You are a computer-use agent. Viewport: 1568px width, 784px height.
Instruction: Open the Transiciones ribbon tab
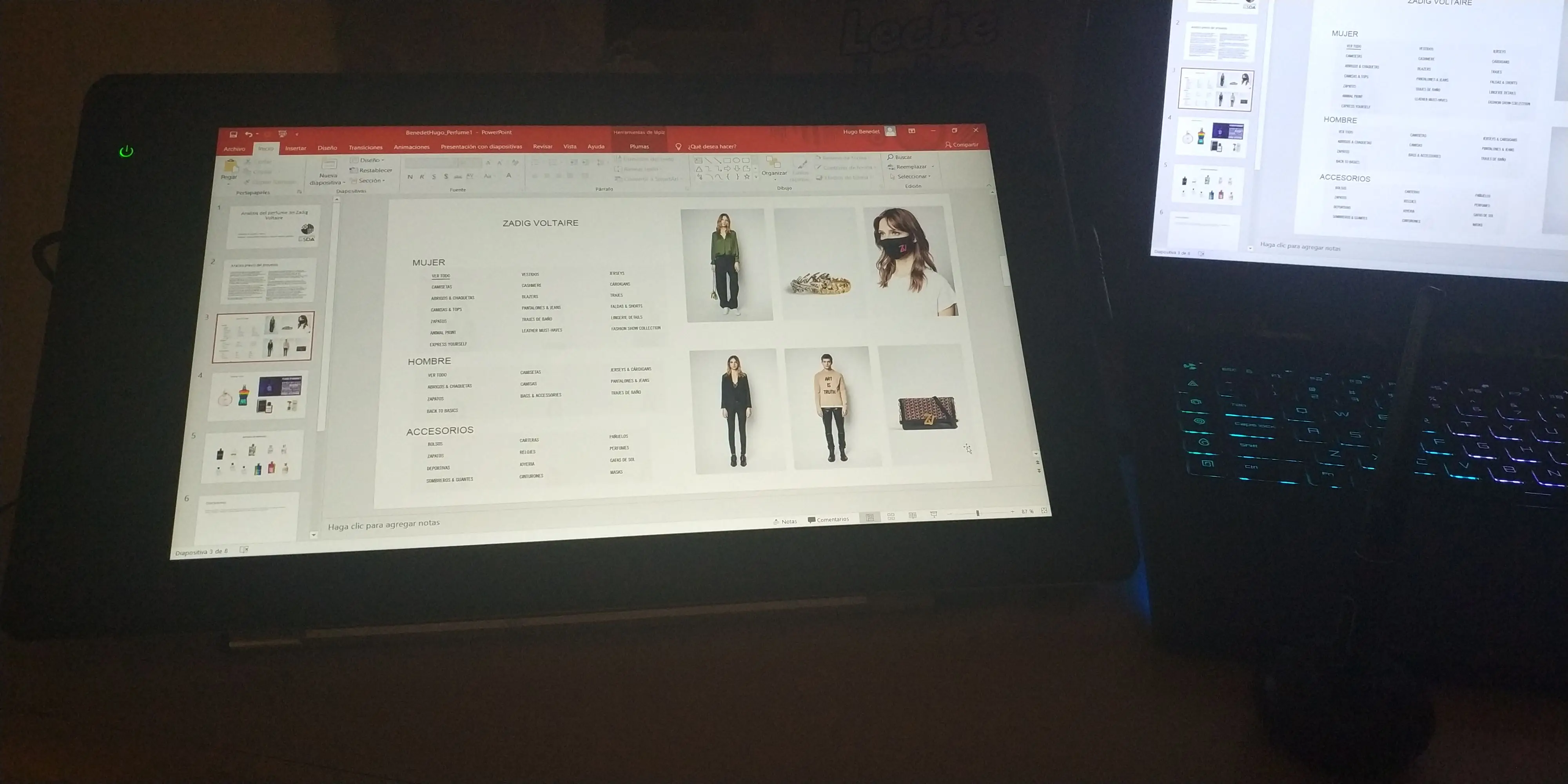(x=365, y=147)
